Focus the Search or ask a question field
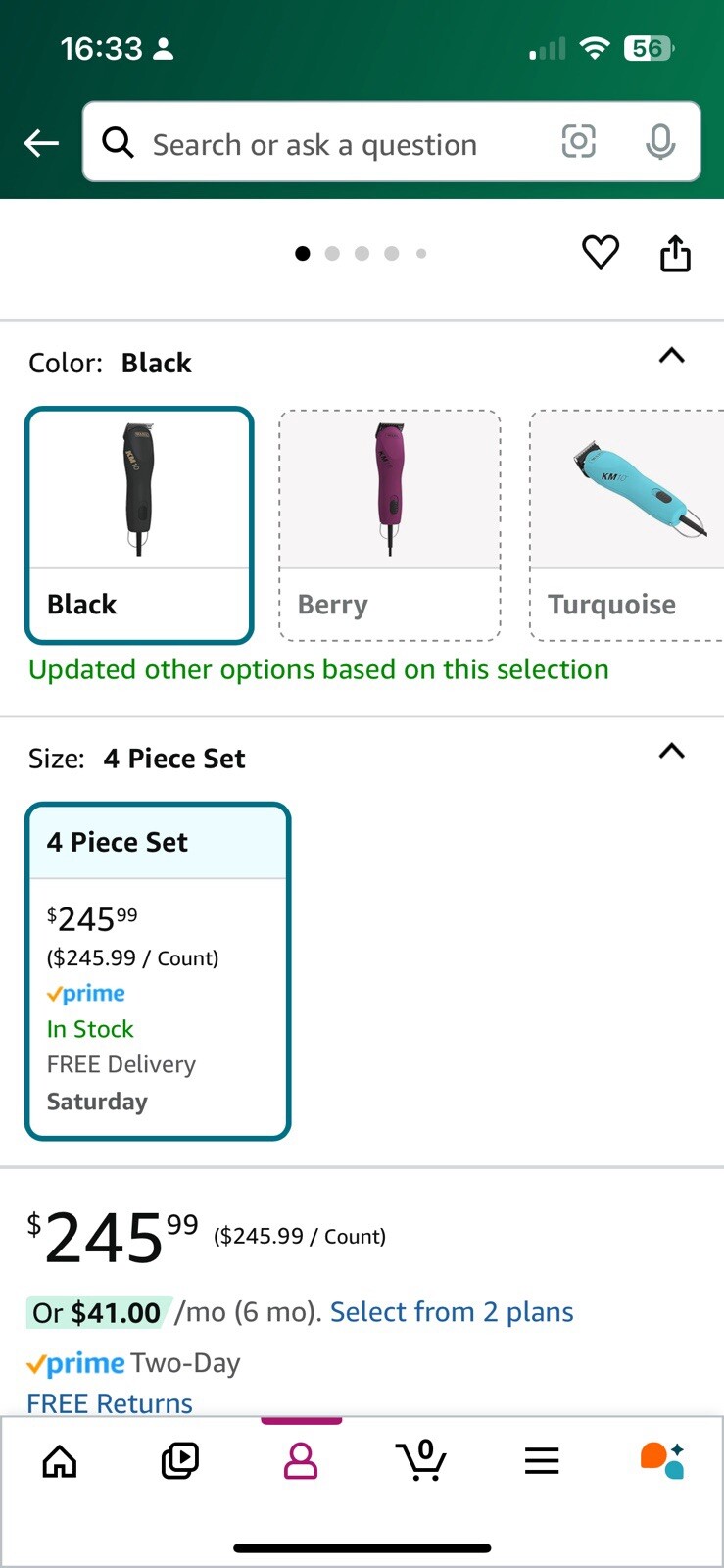The height and width of the screenshot is (1568, 724). click(x=333, y=144)
